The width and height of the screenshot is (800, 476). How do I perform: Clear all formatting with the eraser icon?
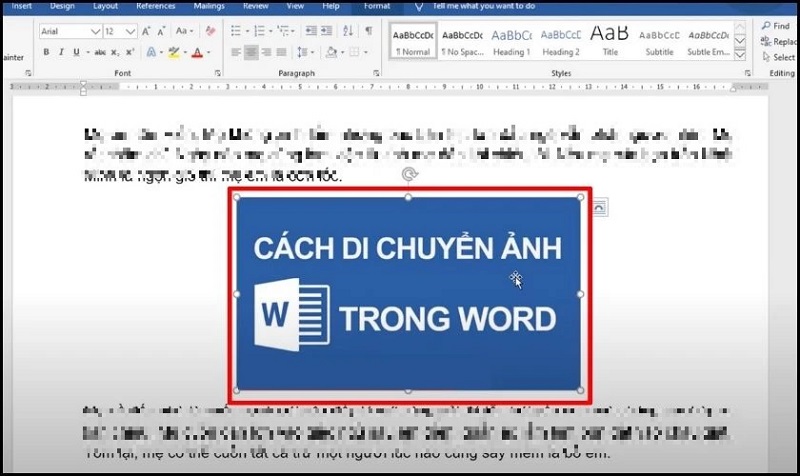(210, 31)
